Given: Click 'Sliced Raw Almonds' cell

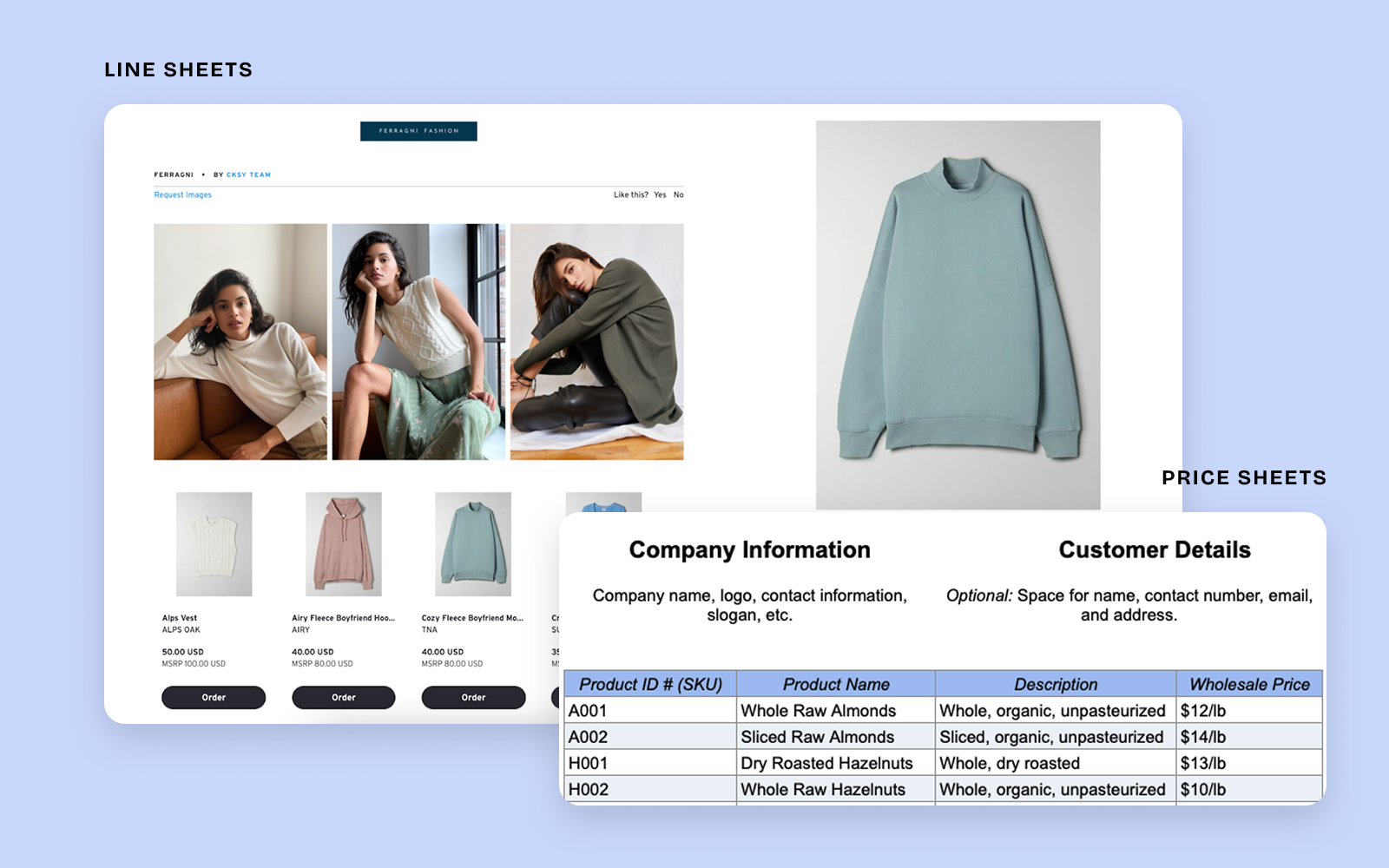Looking at the screenshot, I should pyautogui.click(x=836, y=737).
